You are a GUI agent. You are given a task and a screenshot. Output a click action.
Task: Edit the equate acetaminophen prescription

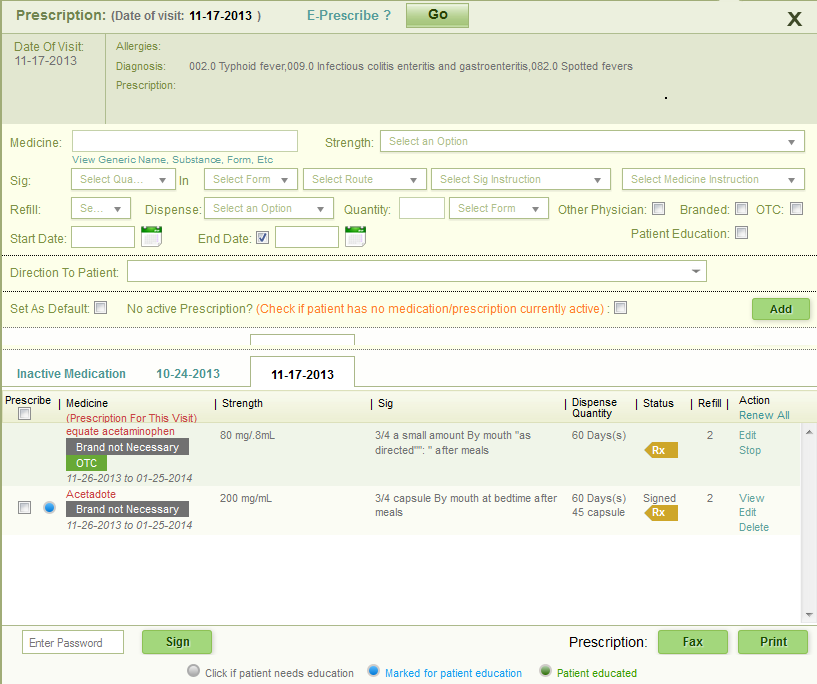[747, 436]
